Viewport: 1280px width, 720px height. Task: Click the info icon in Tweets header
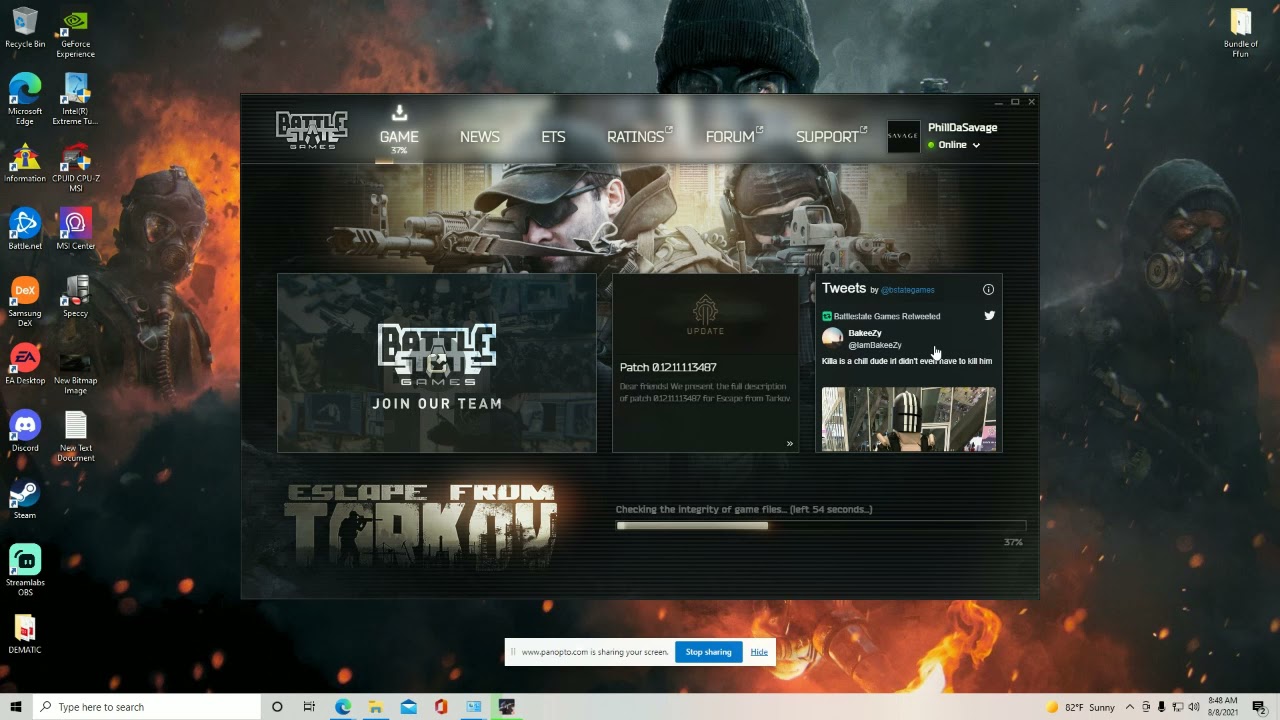tap(988, 289)
